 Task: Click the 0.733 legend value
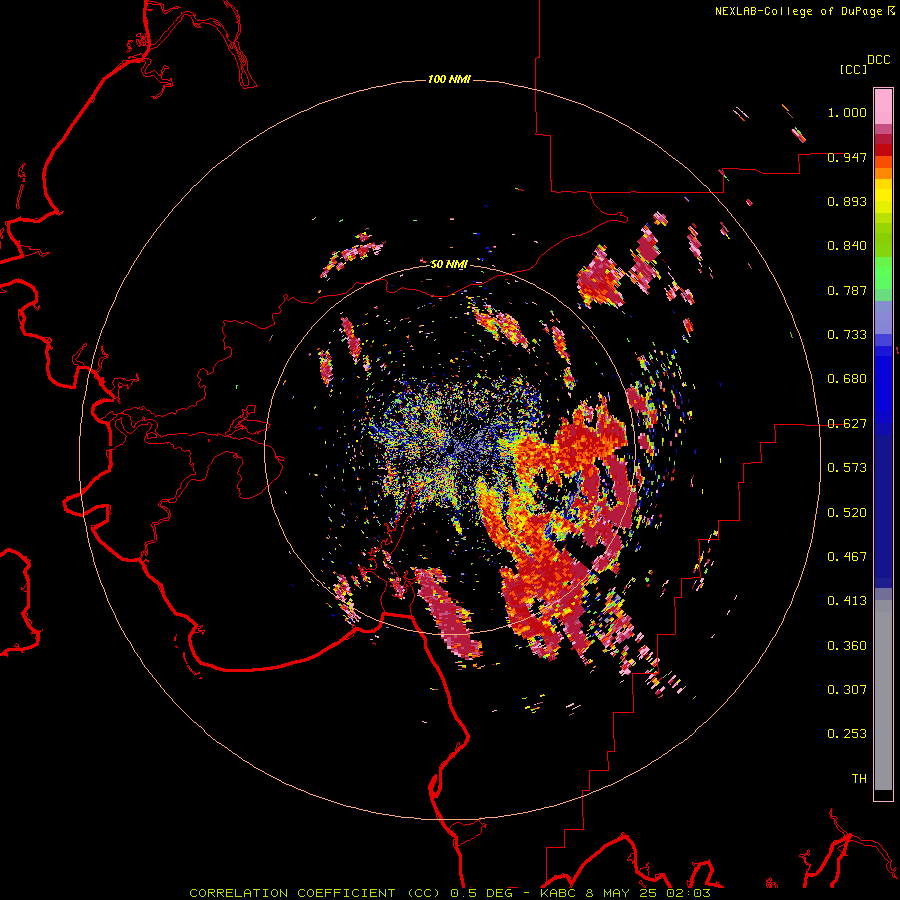point(847,335)
